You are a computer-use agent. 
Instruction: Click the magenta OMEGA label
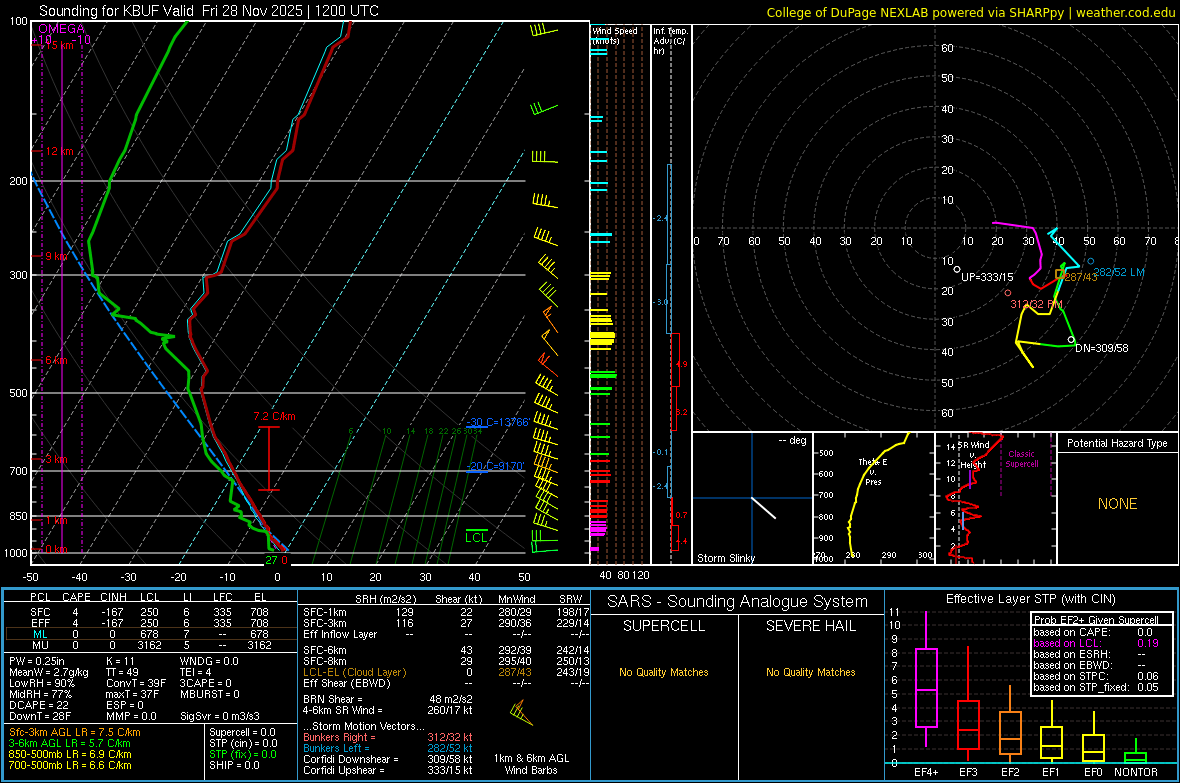(62, 29)
